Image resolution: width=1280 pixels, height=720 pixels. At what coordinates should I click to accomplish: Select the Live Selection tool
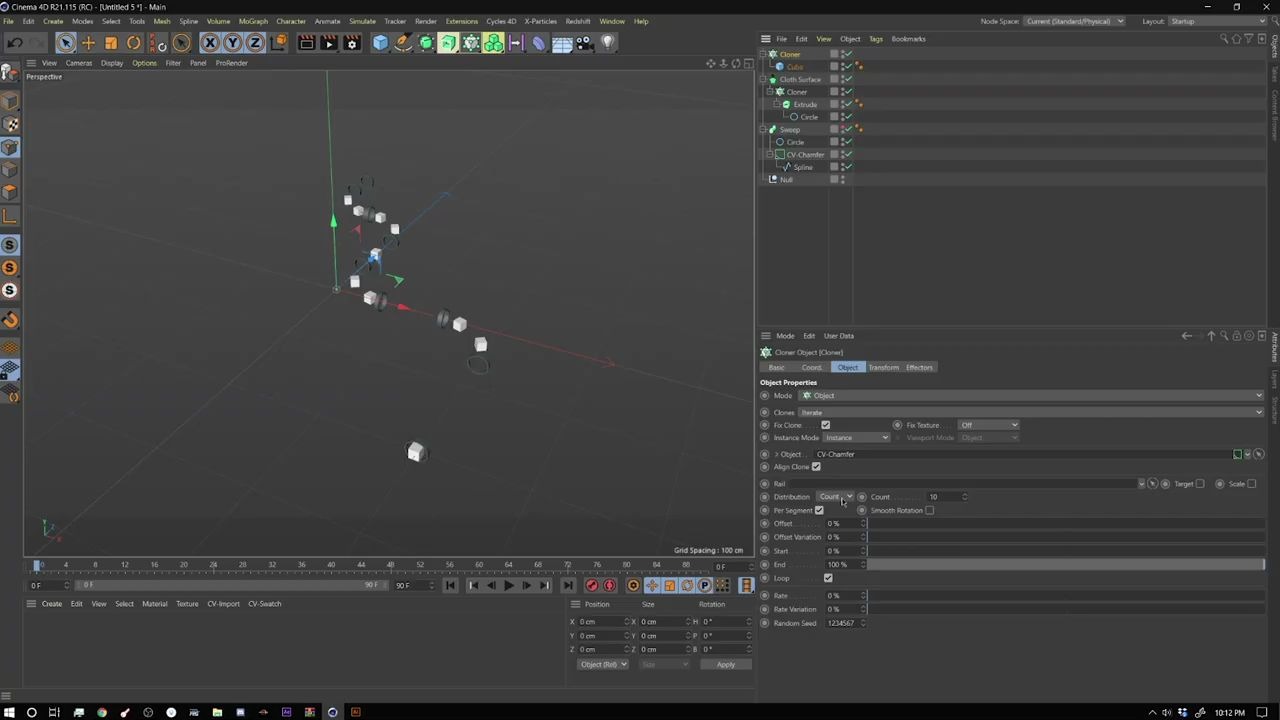click(x=66, y=43)
